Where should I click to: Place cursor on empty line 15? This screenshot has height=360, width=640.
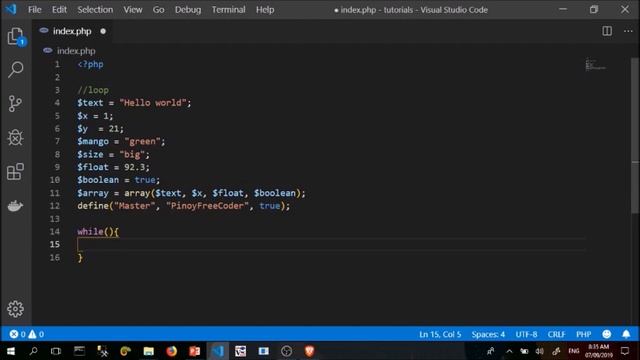pos(331,244)
